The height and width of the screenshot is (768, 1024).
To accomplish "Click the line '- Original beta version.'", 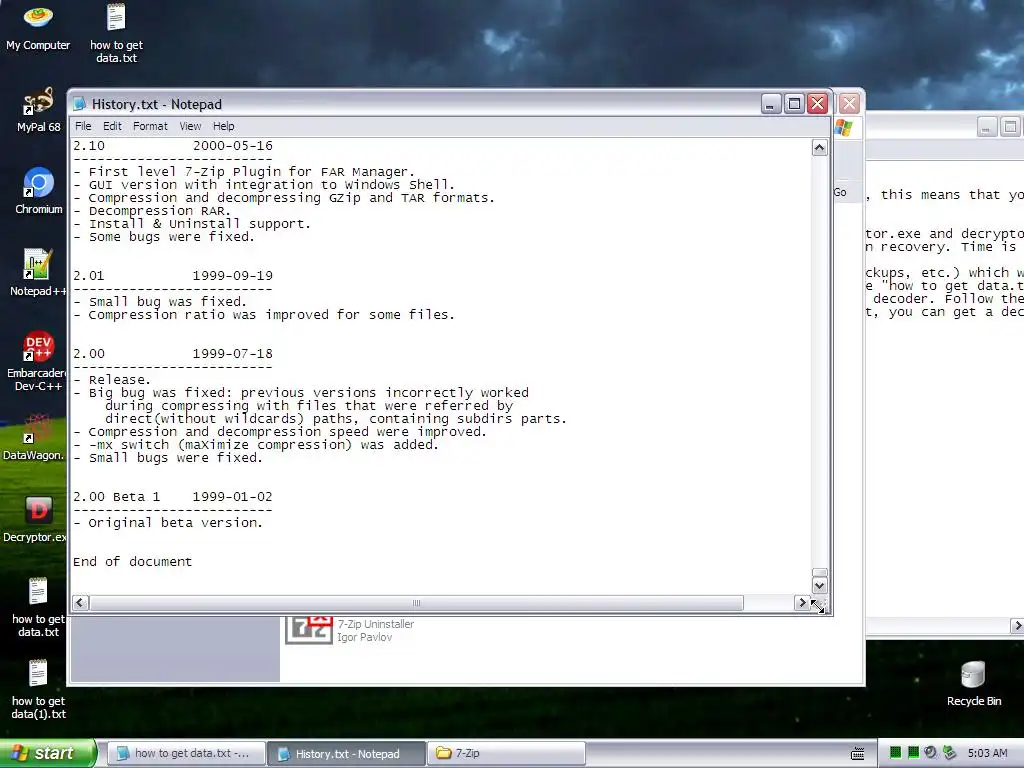I will coord(168,522).
